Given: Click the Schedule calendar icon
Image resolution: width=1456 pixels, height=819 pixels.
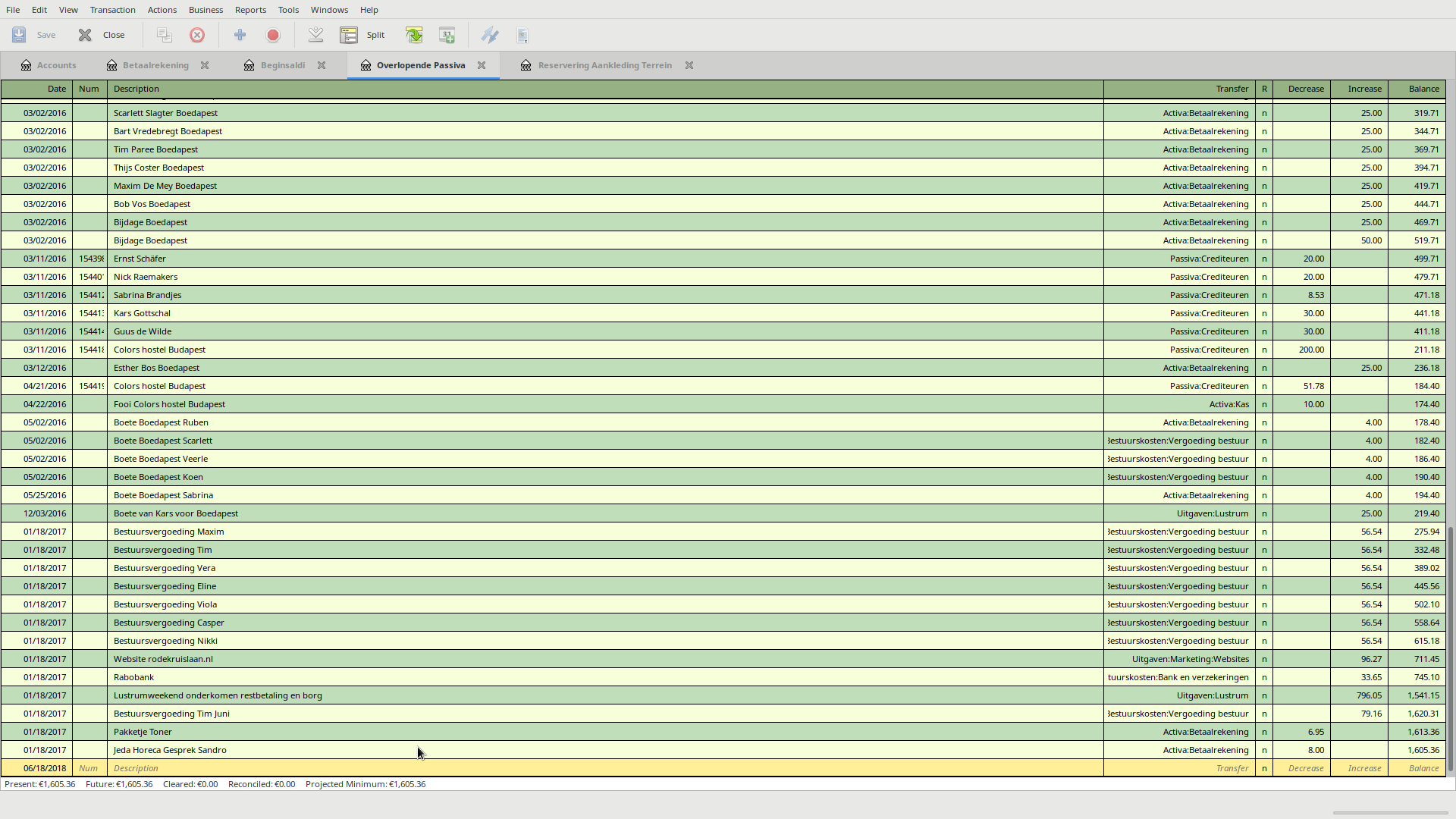Looking at the screenshot, I should 447,35.
